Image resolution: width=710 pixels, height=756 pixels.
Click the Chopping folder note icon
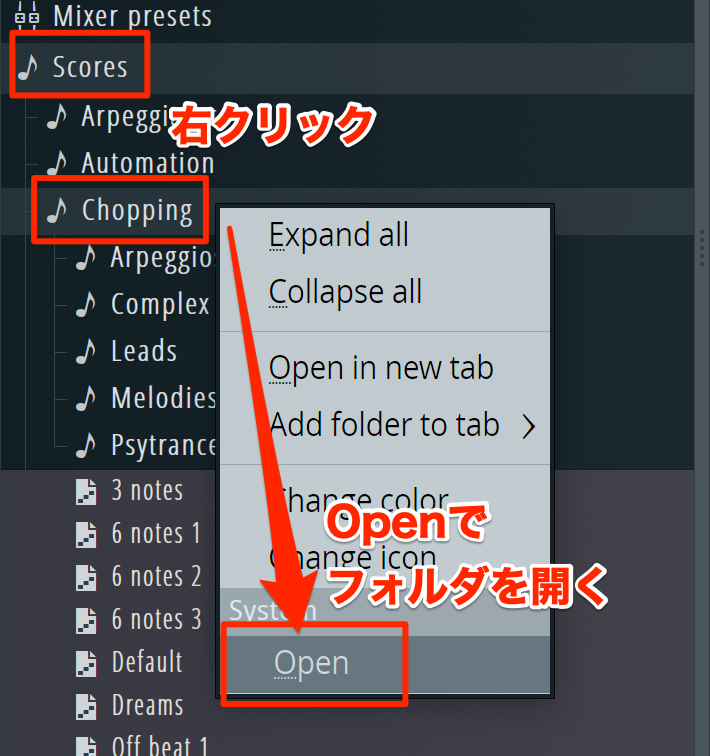pyautogui.click(x=57, y=210)
